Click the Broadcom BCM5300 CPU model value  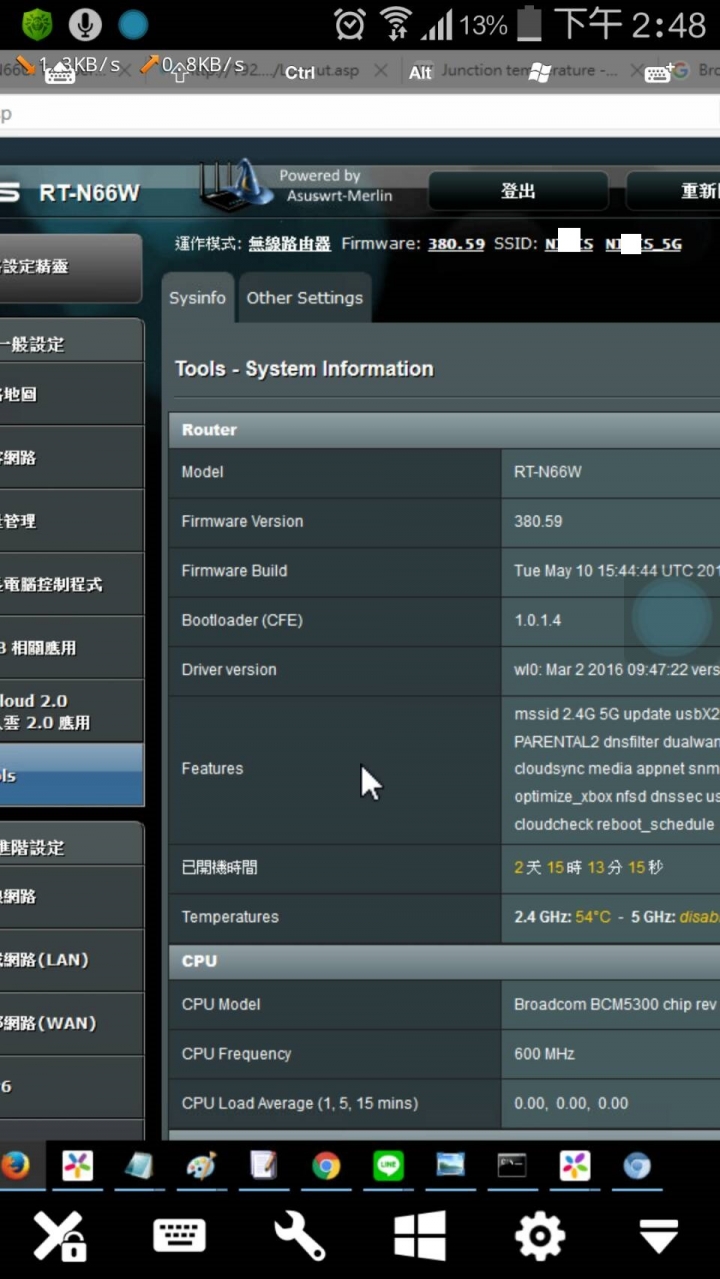(x=616, y=1004)
